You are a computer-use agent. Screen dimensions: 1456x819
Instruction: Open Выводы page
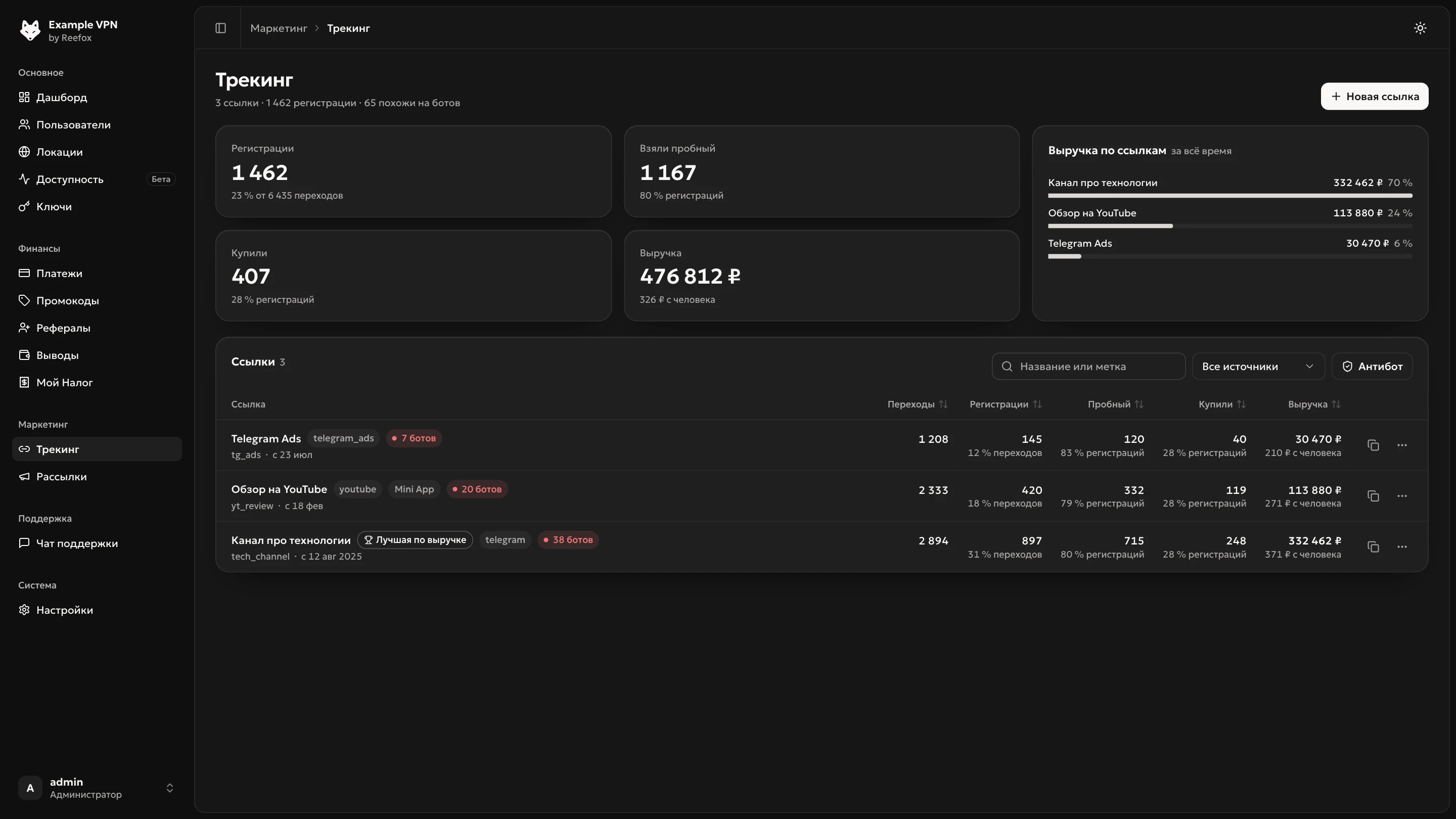pos(97,355)
